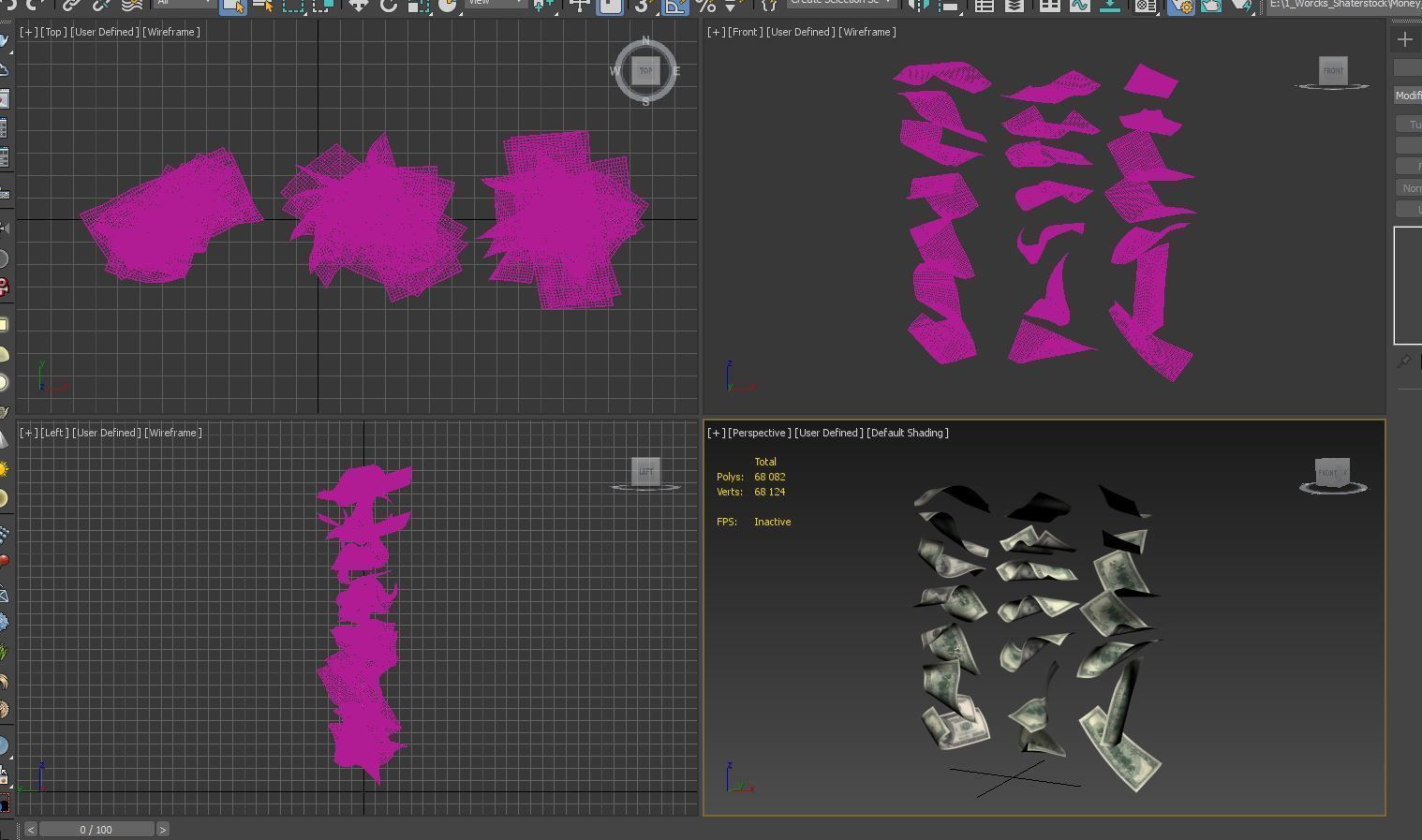The width and height of the screenshot is (1422, 840).
Task: Activate the Select and Rotate tool
Action: 388,4
